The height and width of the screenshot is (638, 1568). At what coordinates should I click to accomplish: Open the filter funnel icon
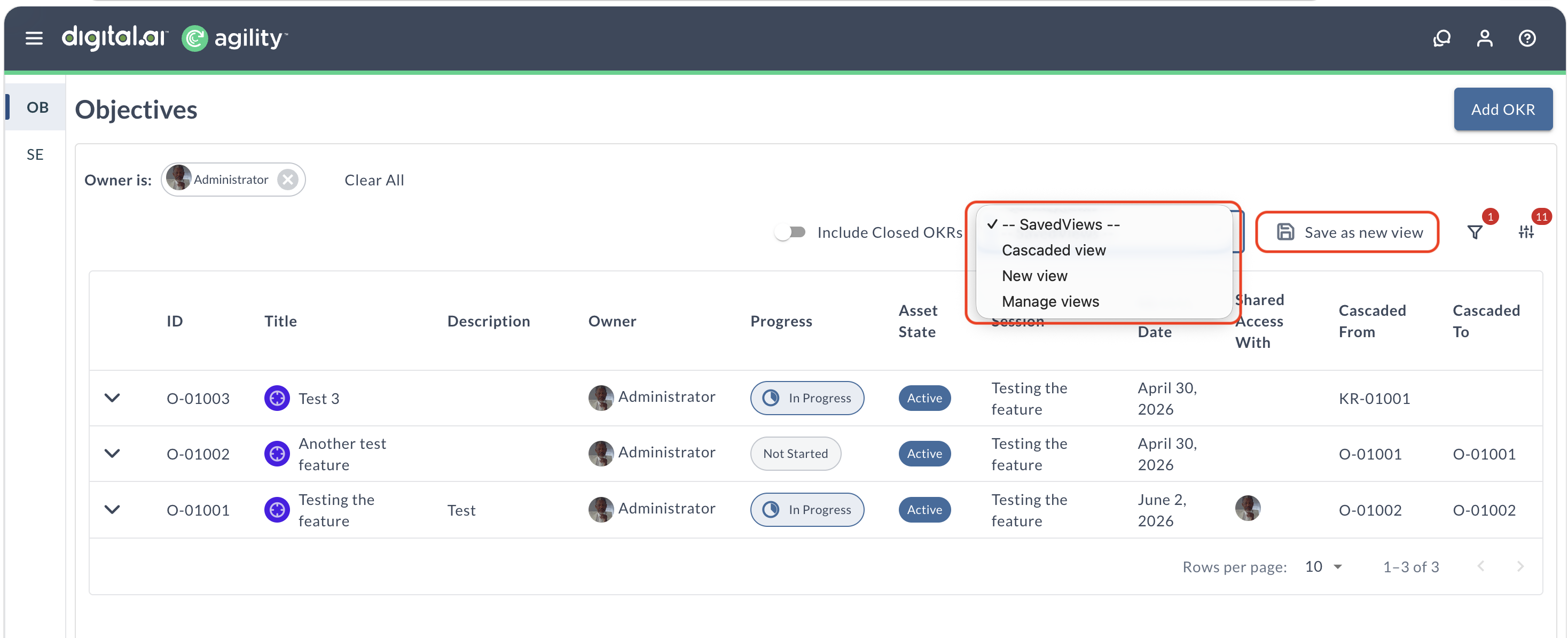click(x=1474, y=232)
